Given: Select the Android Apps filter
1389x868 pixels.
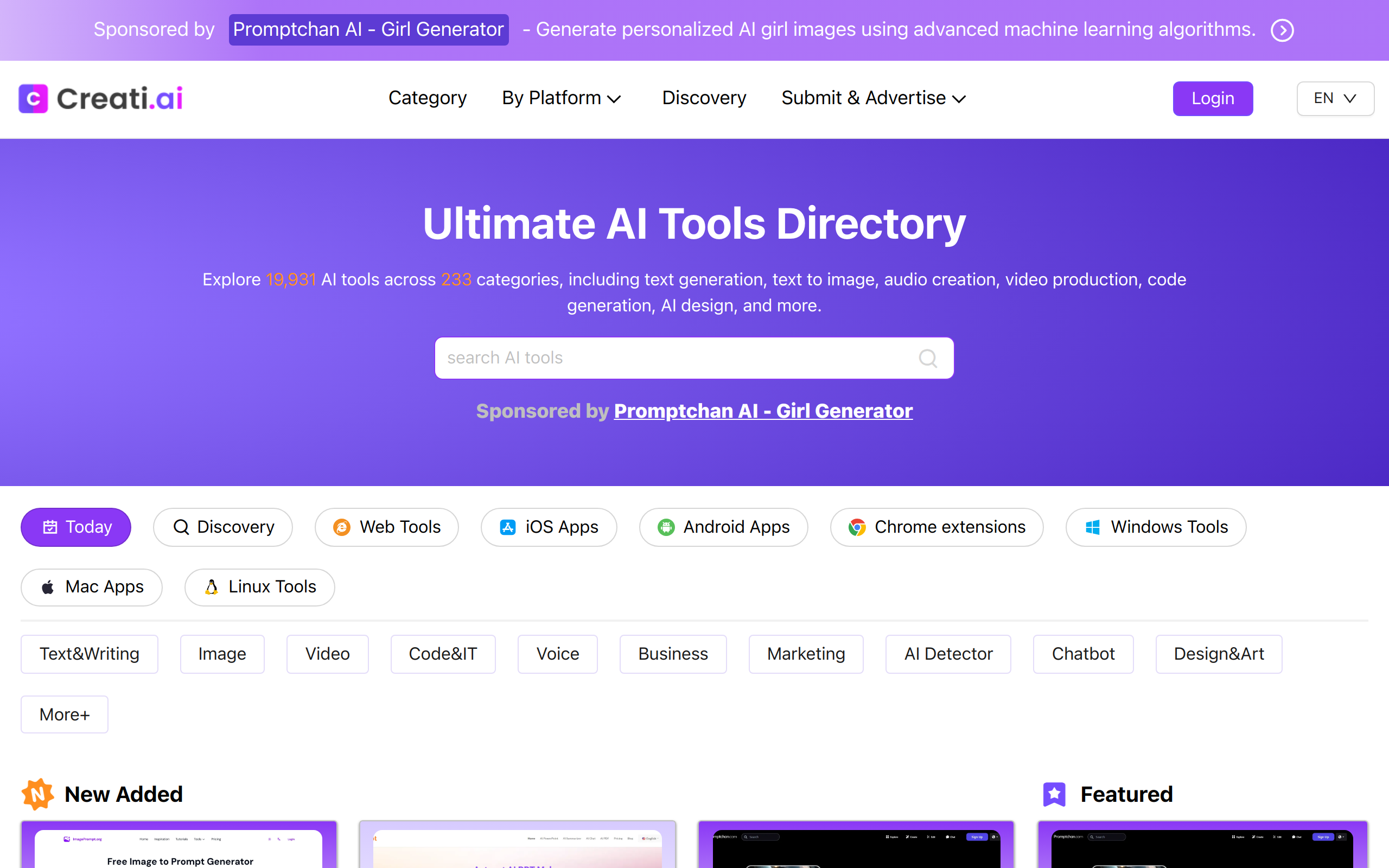Looking at the screenshot, I should tap(723, 527).
